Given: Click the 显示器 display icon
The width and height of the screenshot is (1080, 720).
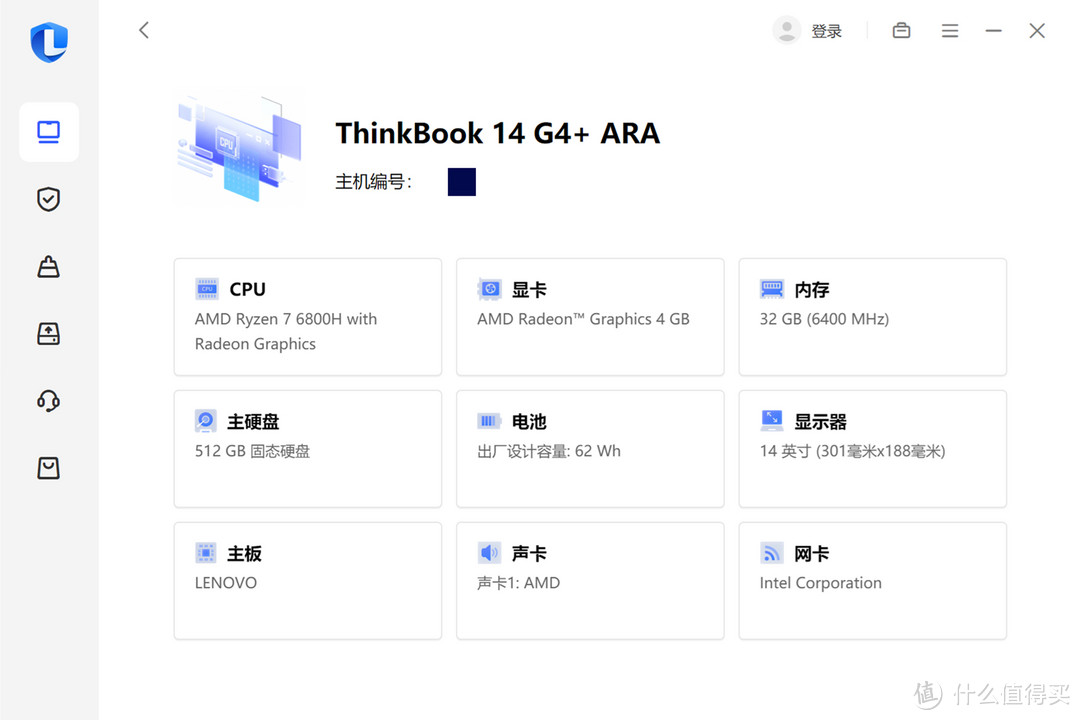Looking at the screenshot, I should [771, 420].
